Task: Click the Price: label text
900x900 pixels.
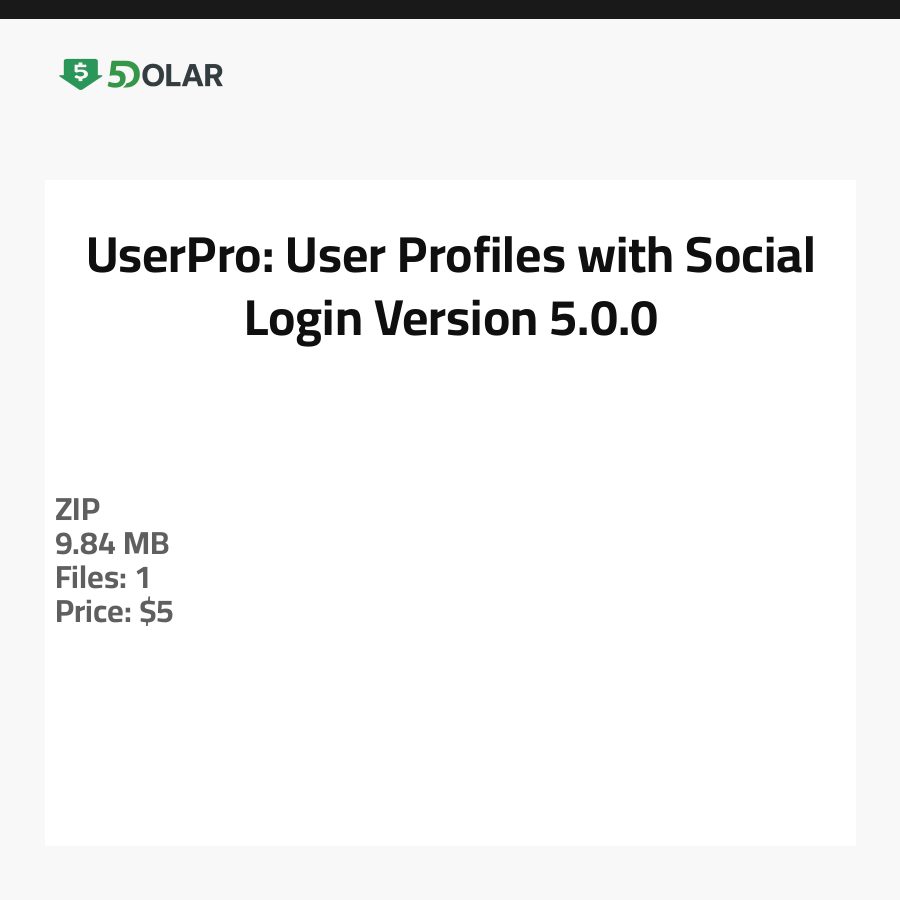Action: click(93, 612)
